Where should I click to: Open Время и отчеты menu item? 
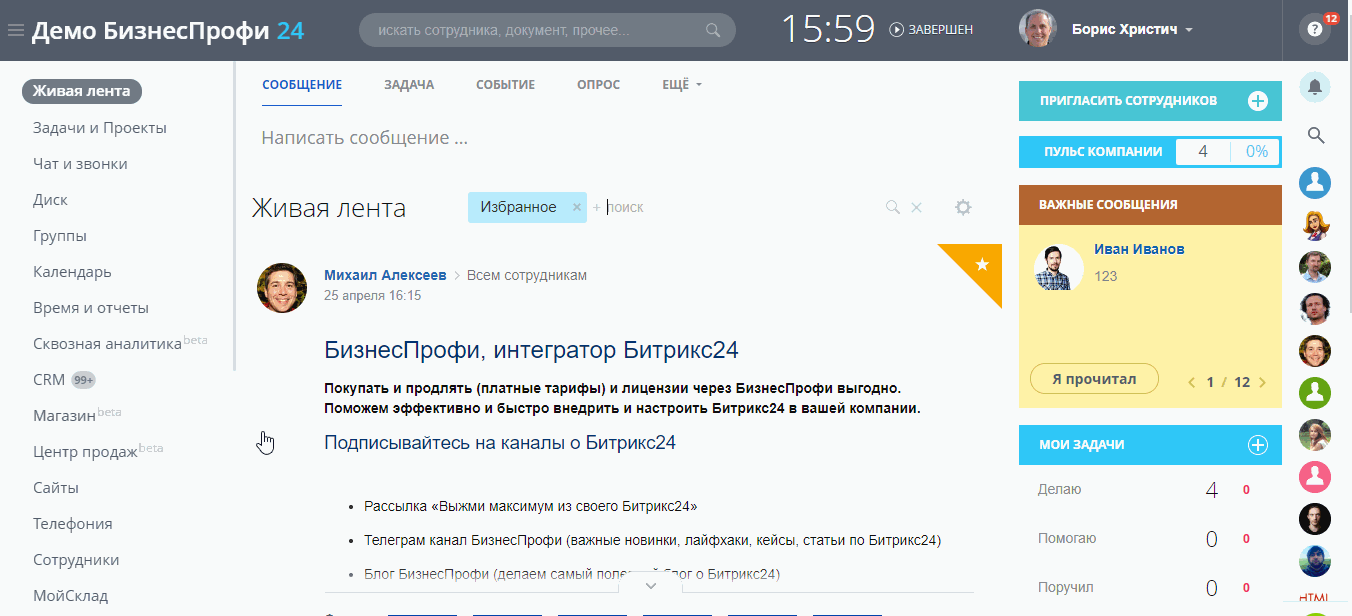(91, 308)
